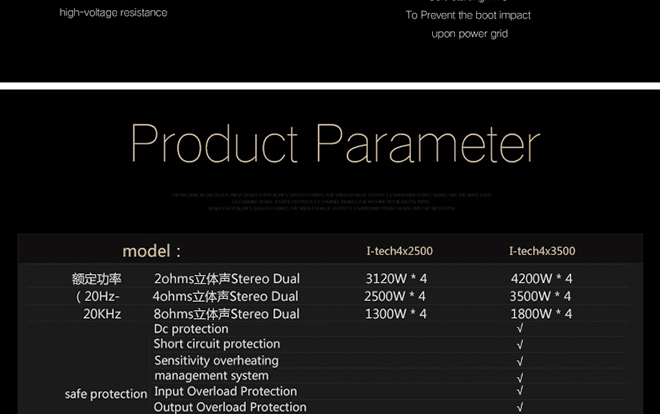Click the '3500W * 4' power value
The height and width of the screenshot is (414, 660).
coord(540,296)
